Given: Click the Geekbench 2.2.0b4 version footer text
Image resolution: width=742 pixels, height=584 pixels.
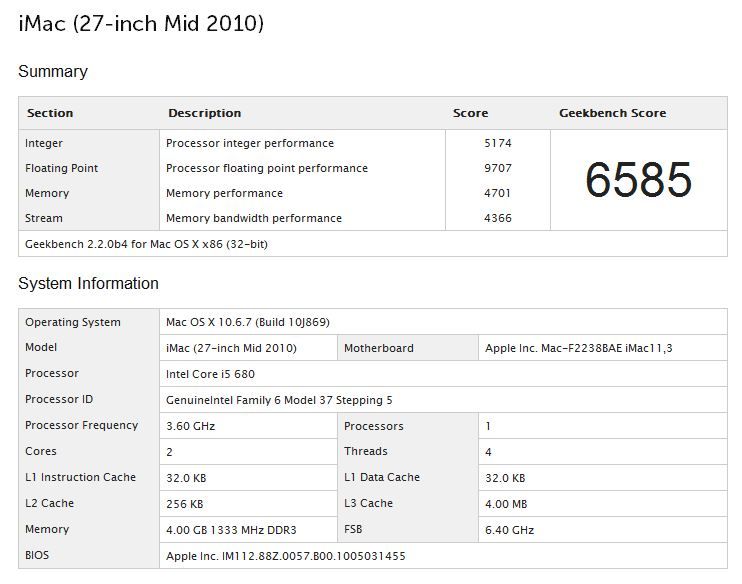Looking at the screenshot, I should click(x=146, y=244).
